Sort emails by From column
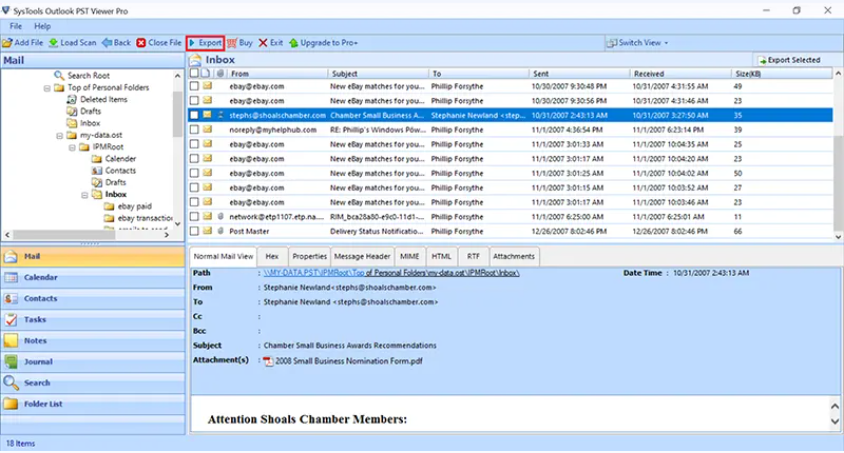The image size is (844, 453). pos(277,74)
